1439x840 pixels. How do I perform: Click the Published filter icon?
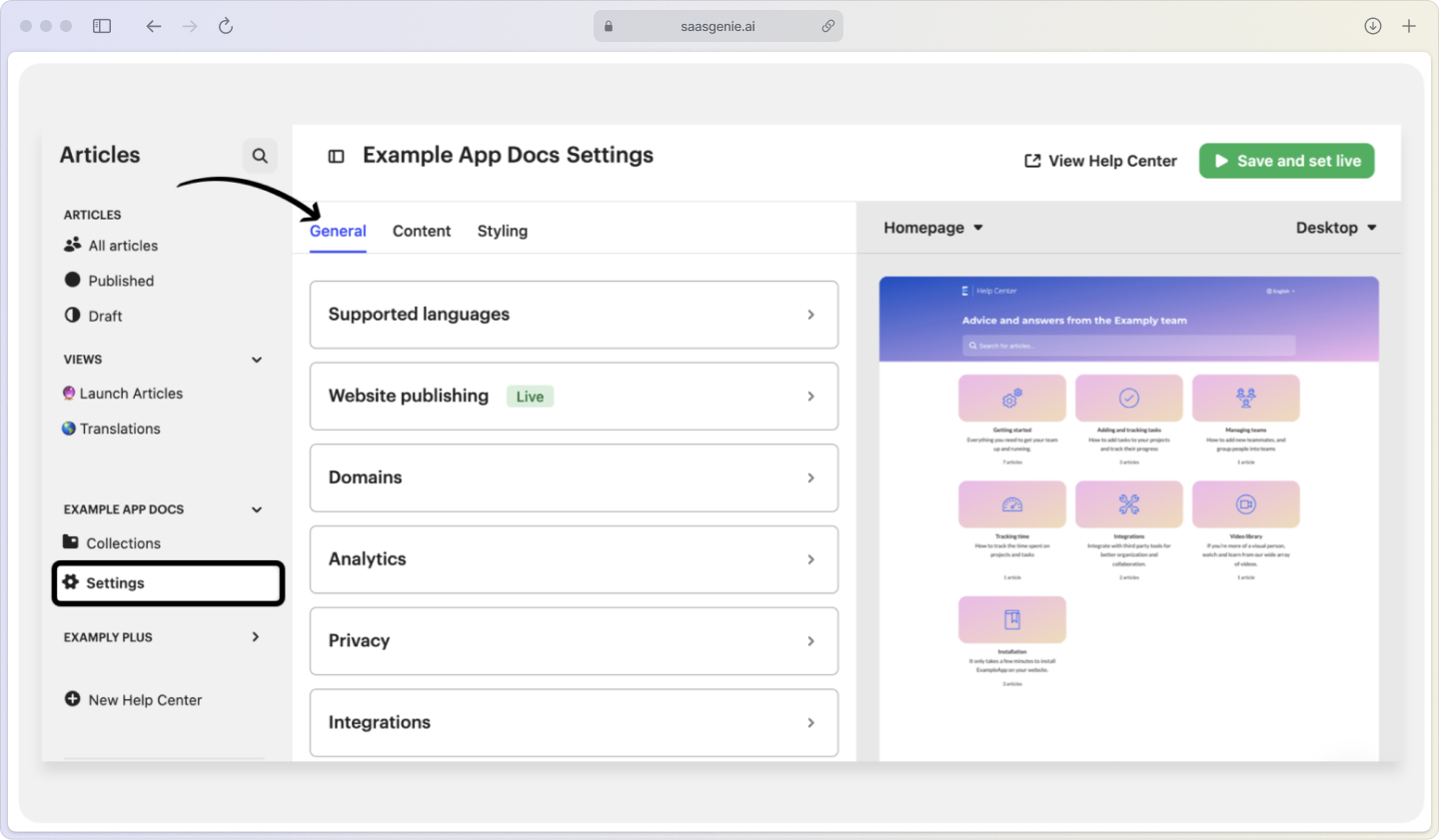coord(71,281)
